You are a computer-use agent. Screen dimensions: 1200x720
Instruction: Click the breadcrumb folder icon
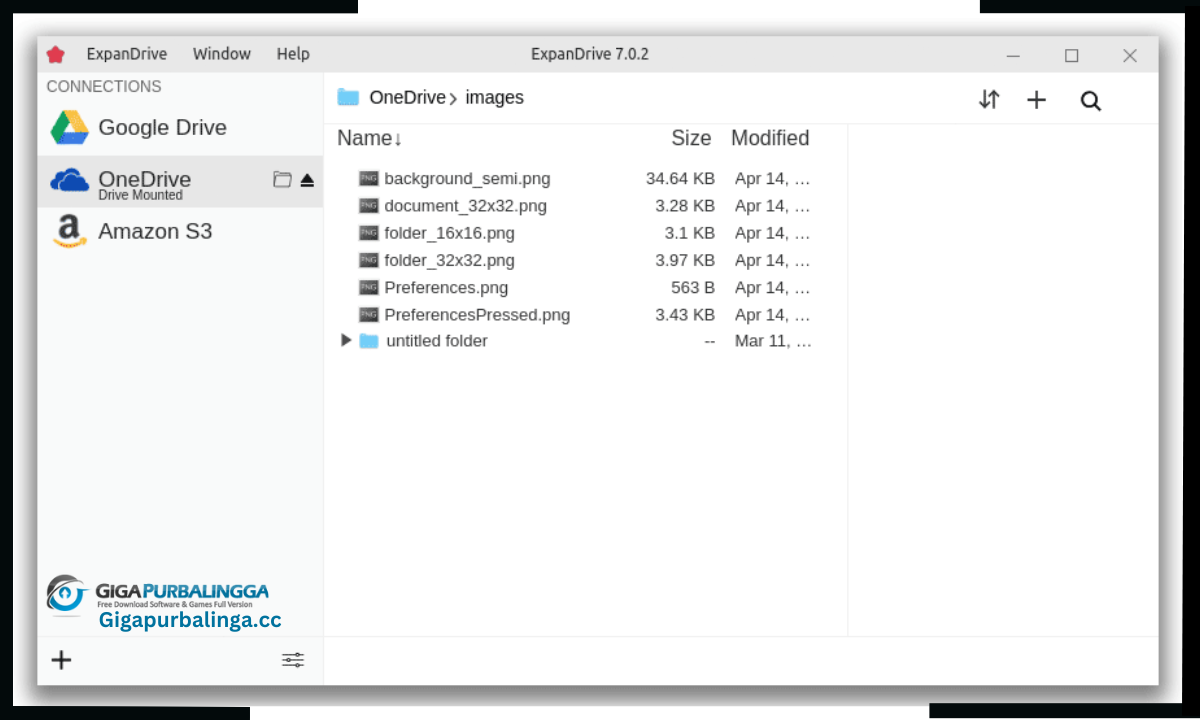(348, 97)
